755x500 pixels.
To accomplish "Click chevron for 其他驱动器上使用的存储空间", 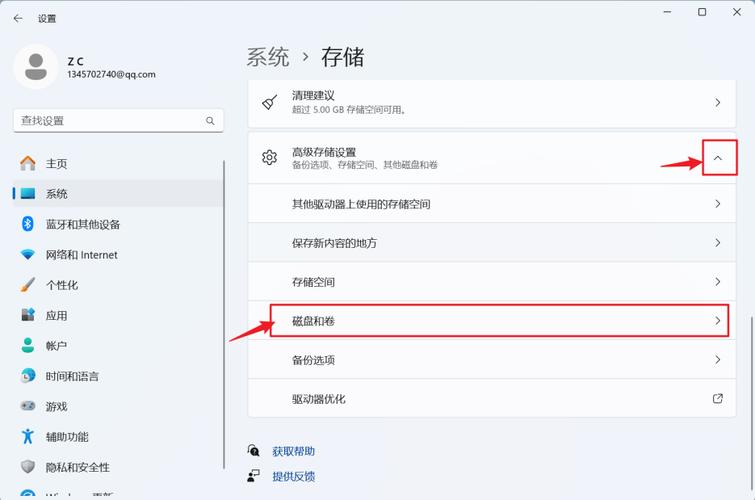I will 718,204.
